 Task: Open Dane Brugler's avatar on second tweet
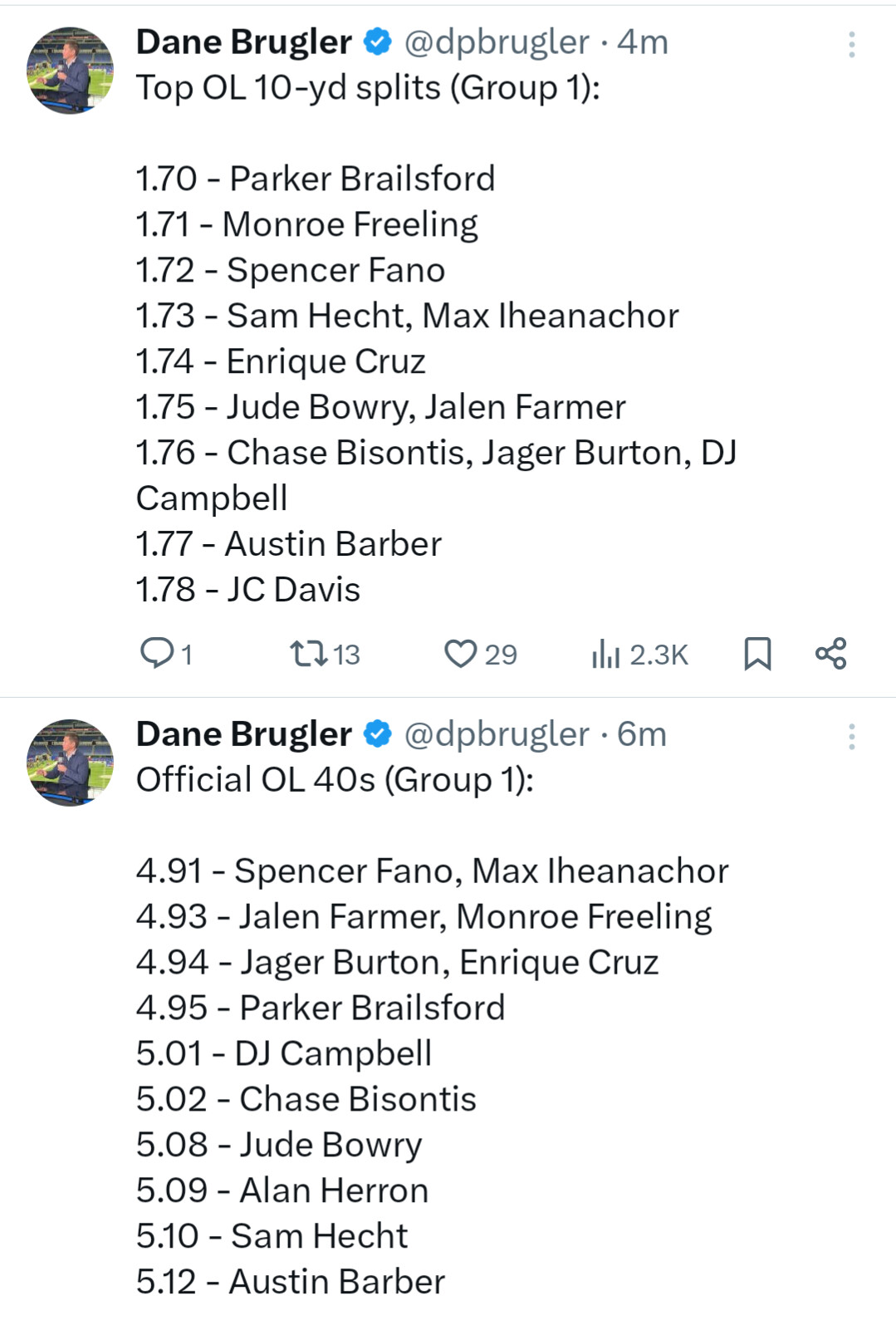click(70, 763)
